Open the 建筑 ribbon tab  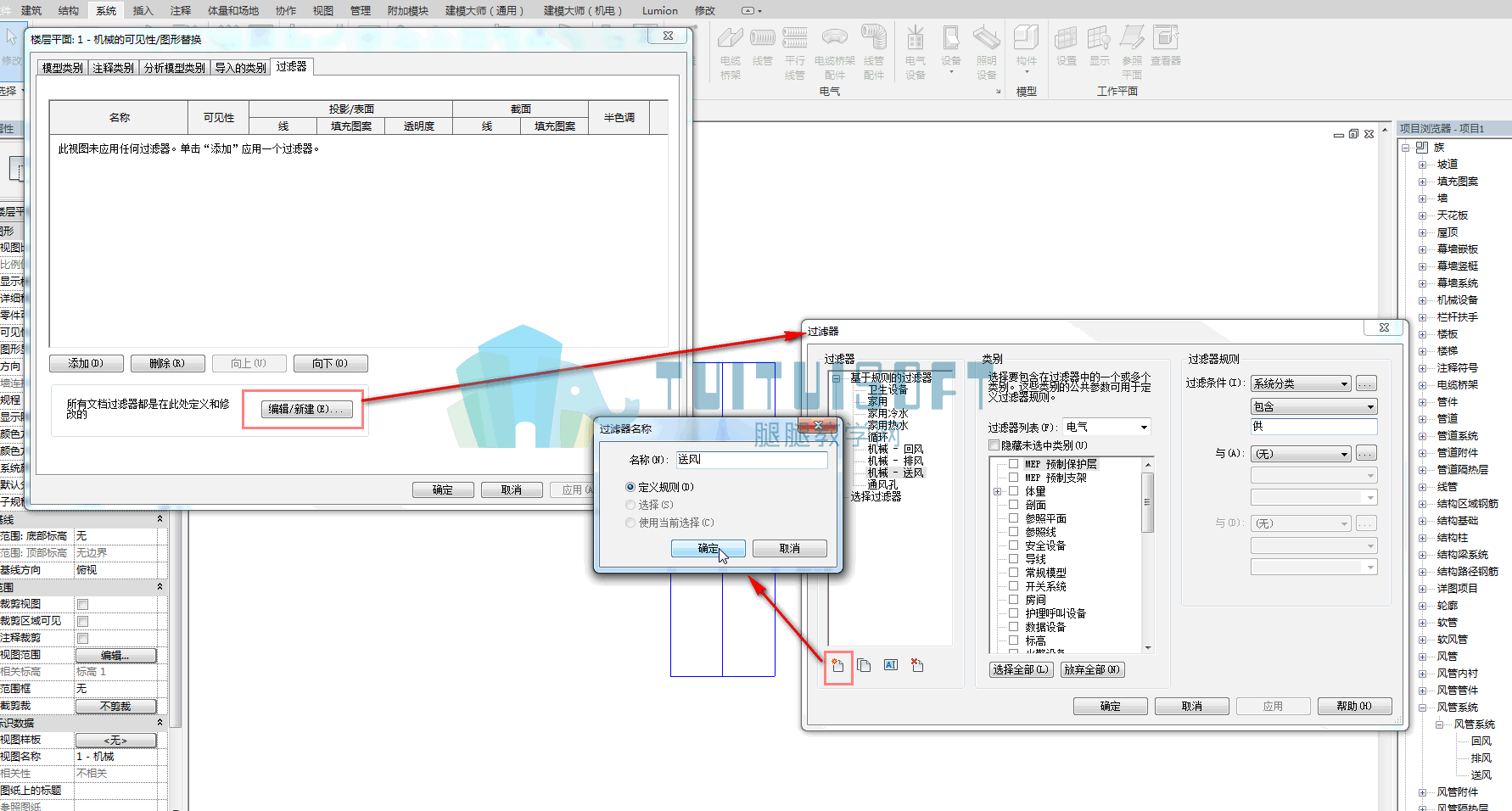click(x=31, y=10)
